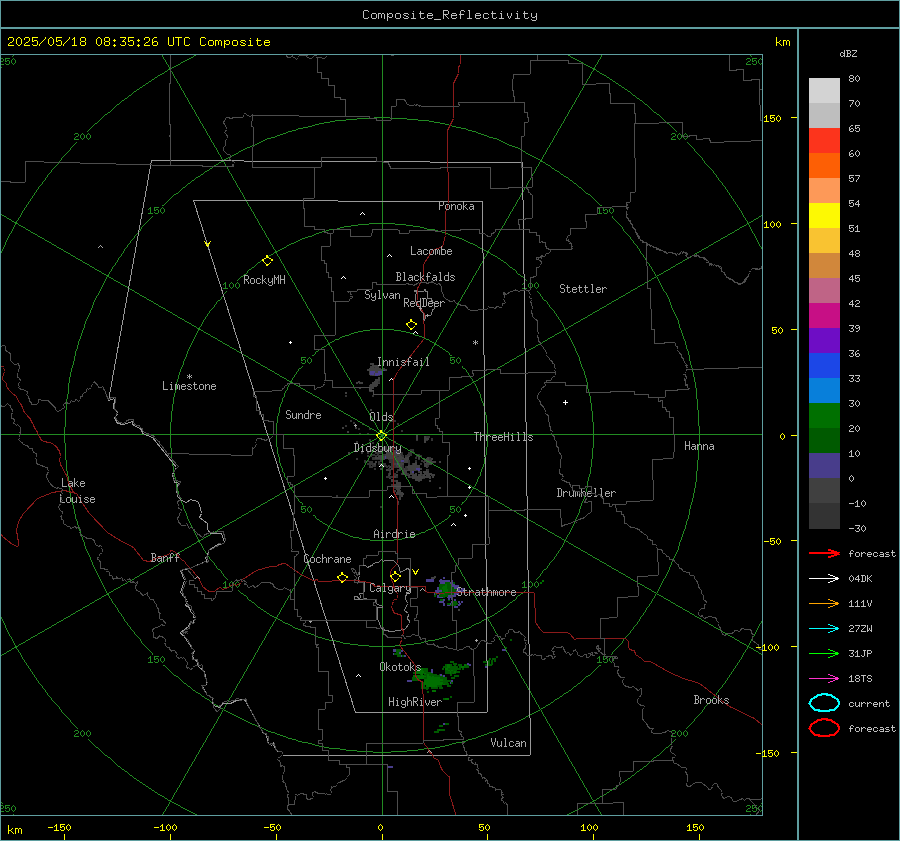Select the orange 111V arrow legend icon
The height and width of the screenshot is (841, 900).
[824, 603]
